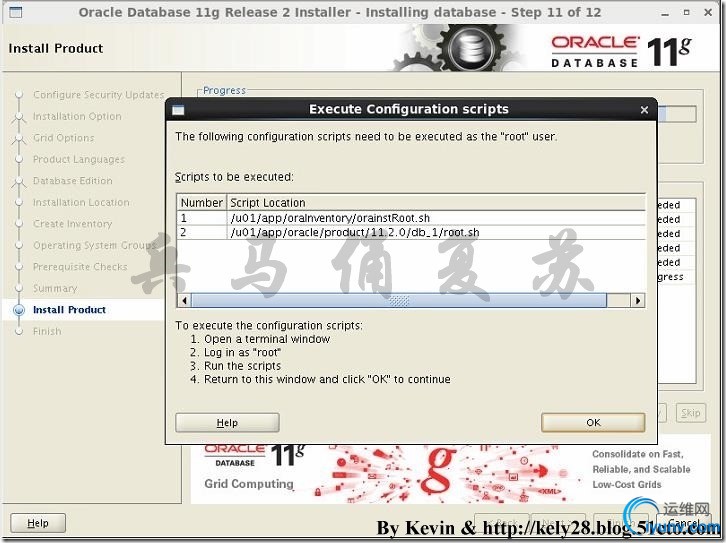
Task: Select Installation Option step
Action: click(x=77, y=116)
